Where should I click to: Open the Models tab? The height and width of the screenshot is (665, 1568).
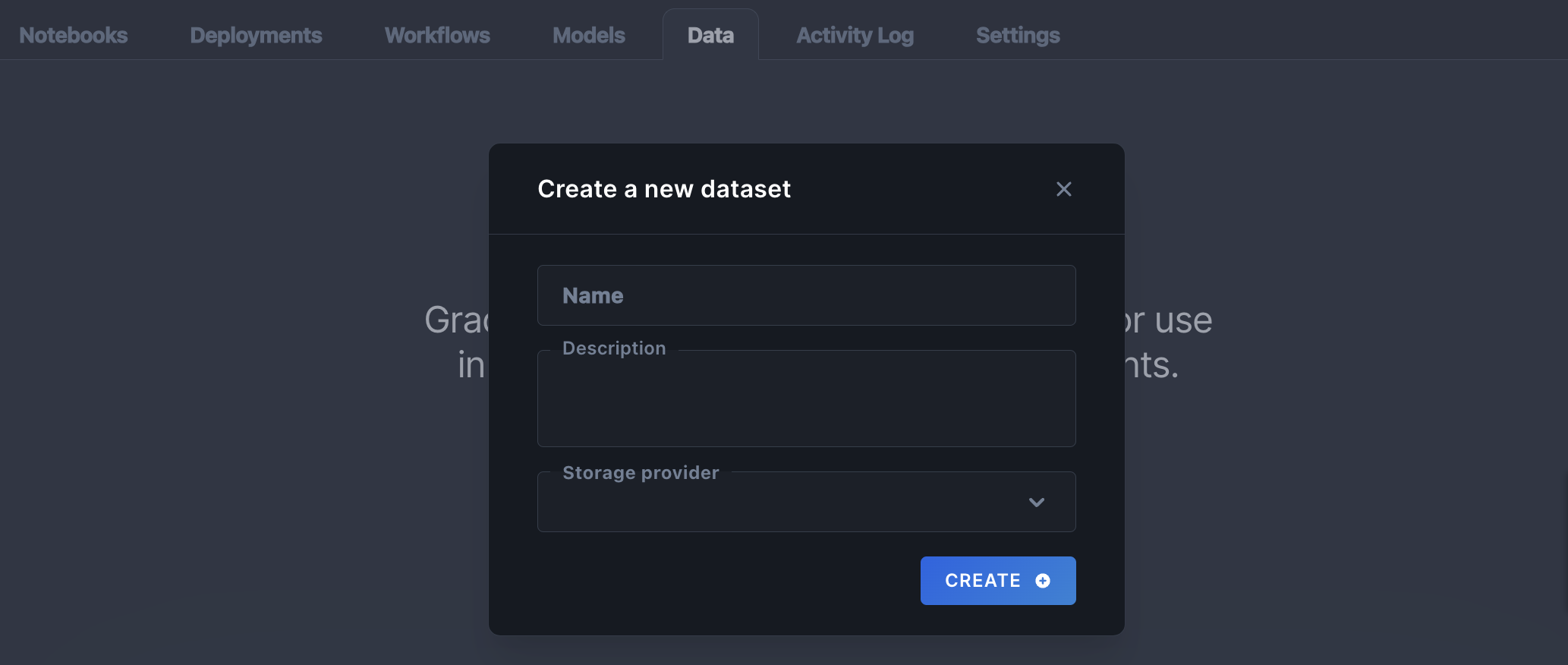tap(589, 35)
